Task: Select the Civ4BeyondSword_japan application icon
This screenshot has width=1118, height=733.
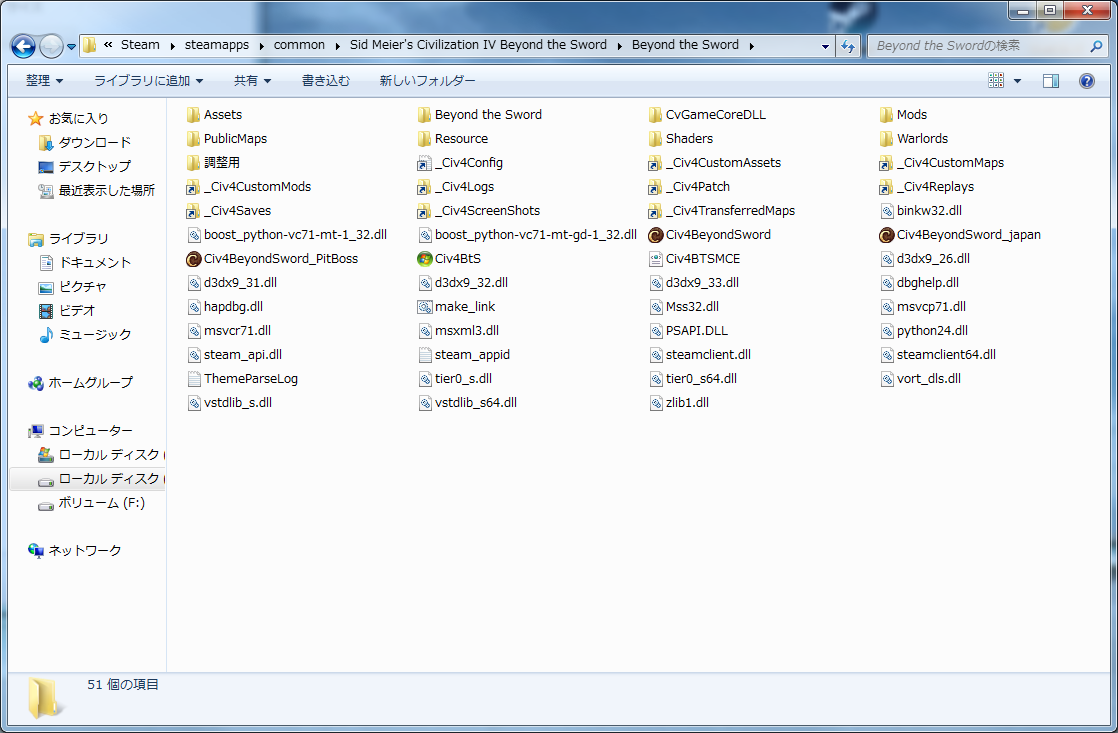Action: (x=886, y=235)
